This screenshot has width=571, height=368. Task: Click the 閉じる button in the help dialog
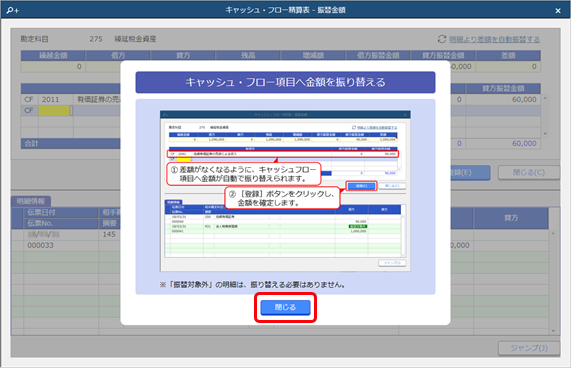pyautogui.click(x=285, y=307)
